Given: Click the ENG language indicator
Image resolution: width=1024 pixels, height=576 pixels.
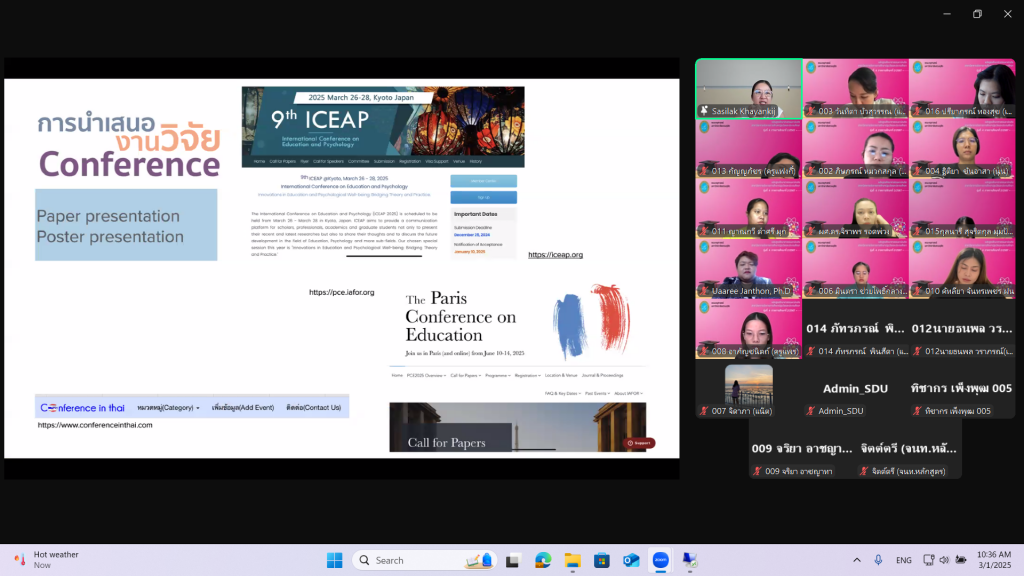Looking at the screenshot, I should click(903, 560).
